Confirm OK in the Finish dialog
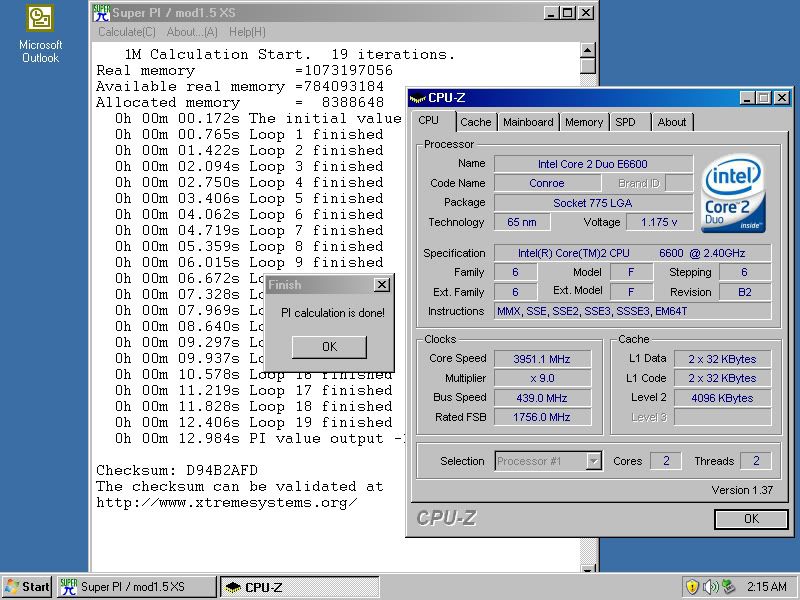800x600 pixels. (x=329, y=347)
